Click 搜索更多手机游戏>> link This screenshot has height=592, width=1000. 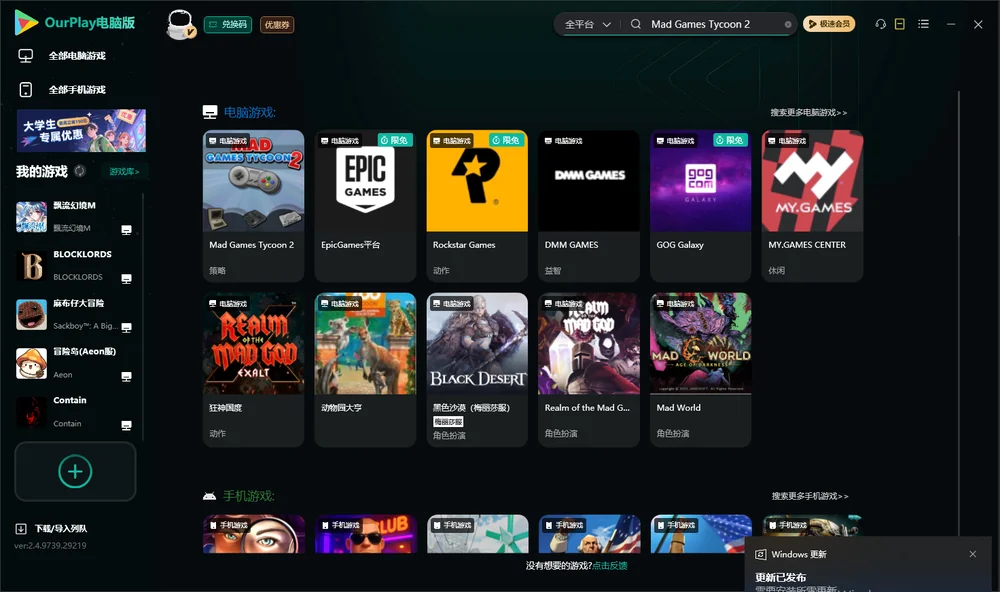point(810,496)
